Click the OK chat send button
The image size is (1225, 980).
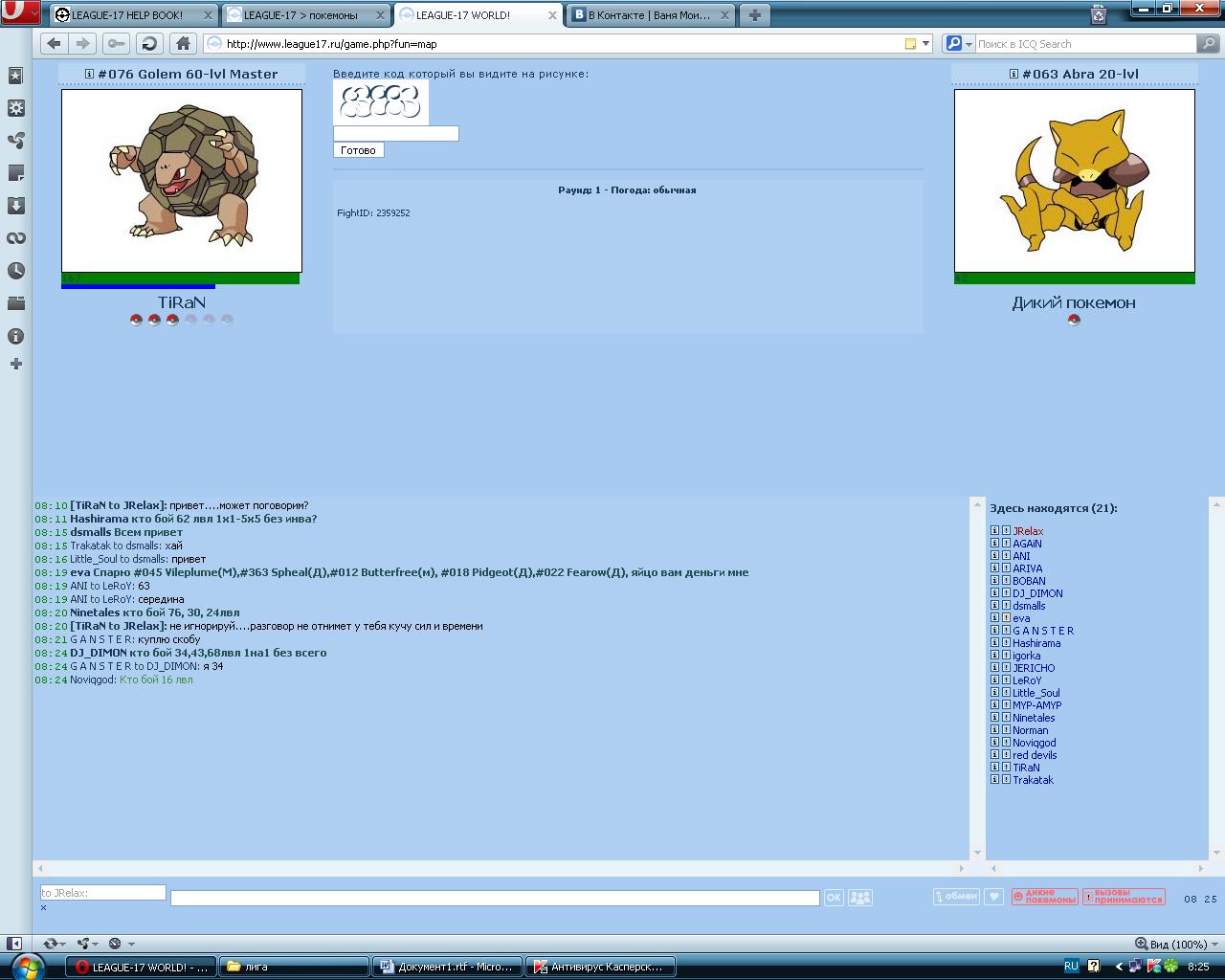[x=833, y=898]
